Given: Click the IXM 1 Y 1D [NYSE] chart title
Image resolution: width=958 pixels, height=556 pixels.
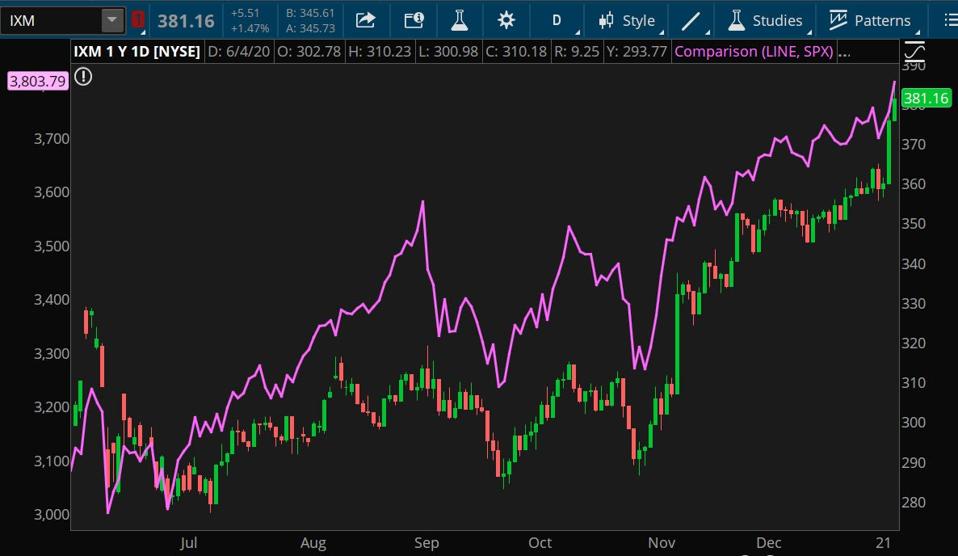Looking at the screenshot, I should point(137,51).
